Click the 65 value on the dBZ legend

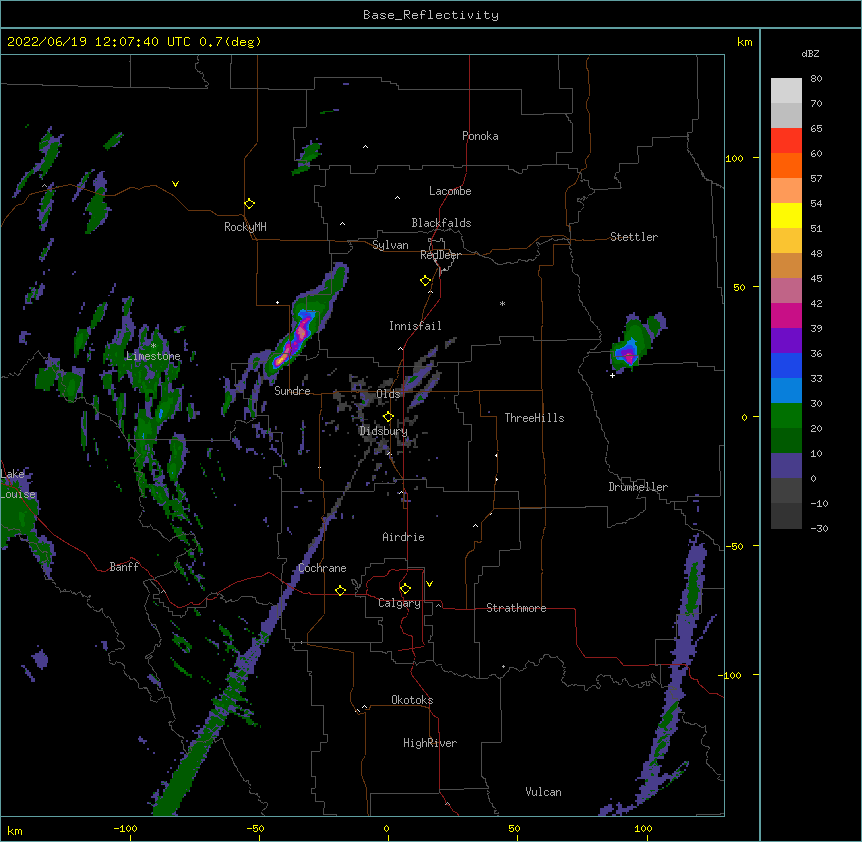pos(816,129)
